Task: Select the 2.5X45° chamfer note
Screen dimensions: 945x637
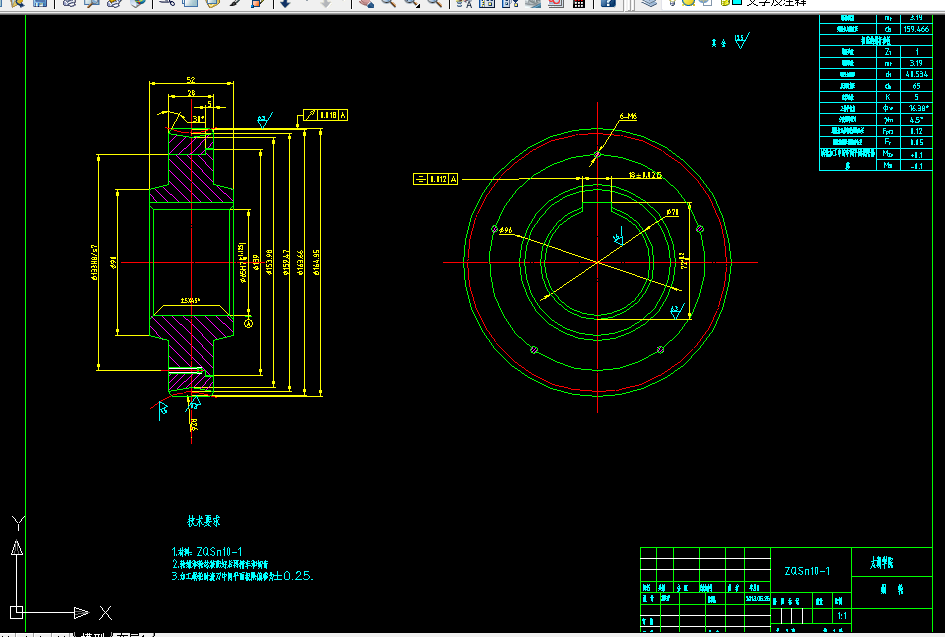Action: pyautogui.click(x=190, y=300)
